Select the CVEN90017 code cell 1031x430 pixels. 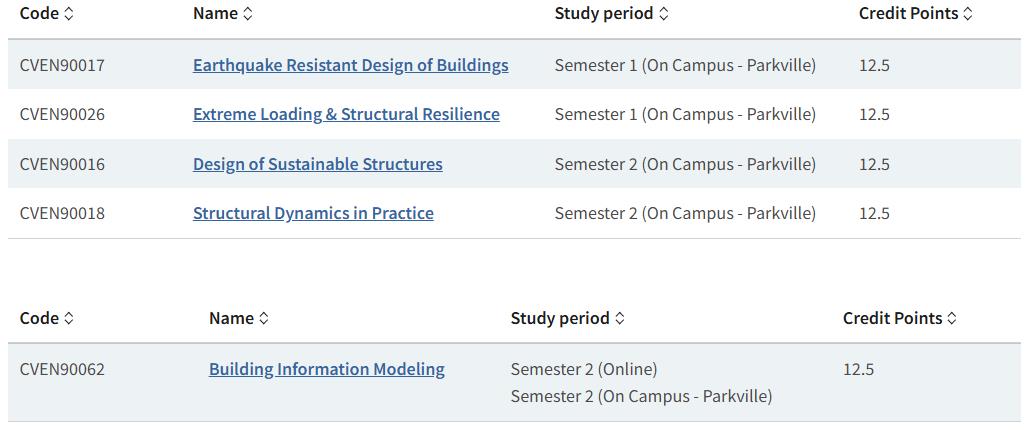[62, 65]
